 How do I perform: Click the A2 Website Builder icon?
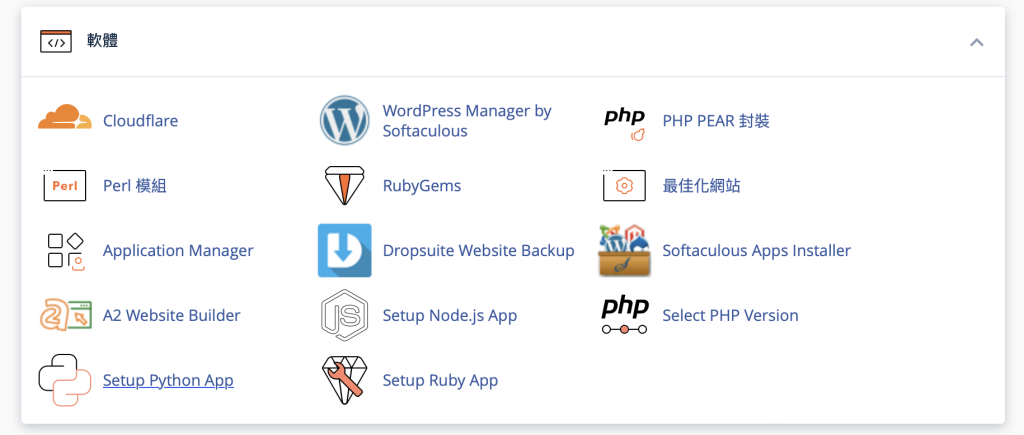65,315
